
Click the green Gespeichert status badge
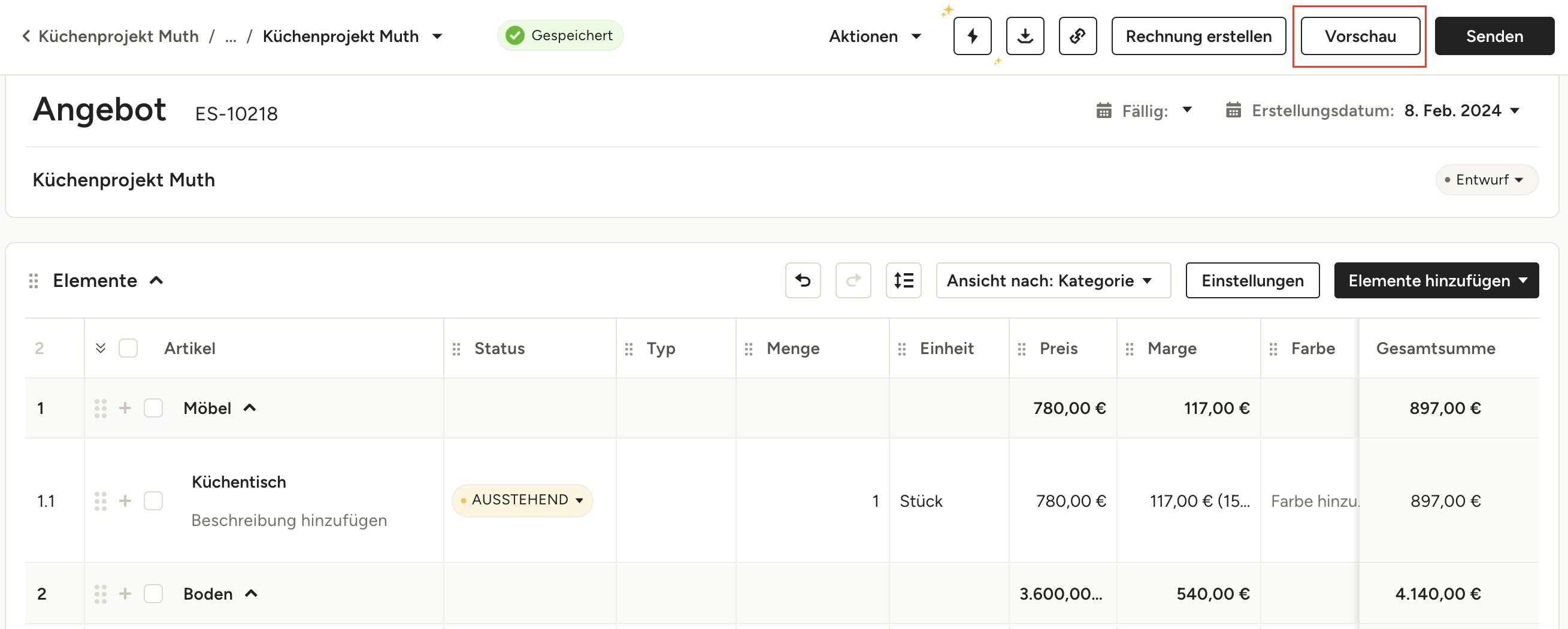560,35
